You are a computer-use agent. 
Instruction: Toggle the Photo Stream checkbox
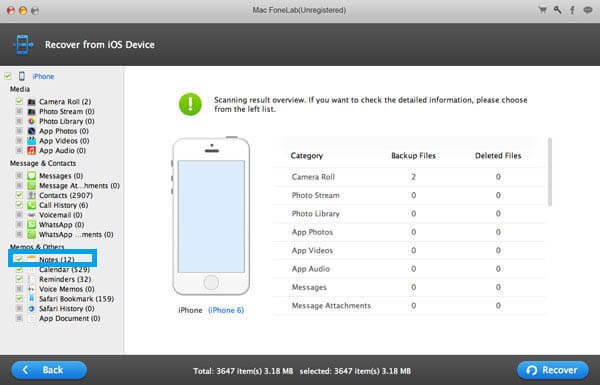click(19, 111)
